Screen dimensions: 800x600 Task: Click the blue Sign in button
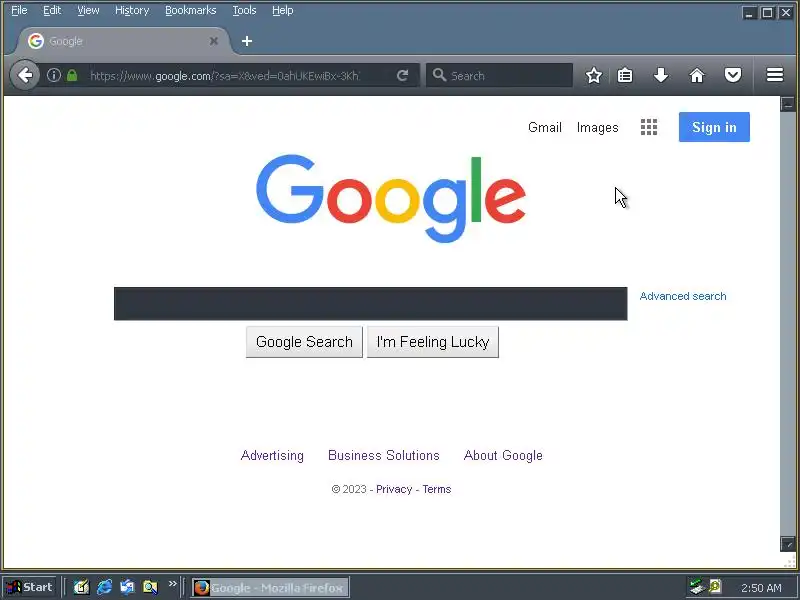pos(714,127)
